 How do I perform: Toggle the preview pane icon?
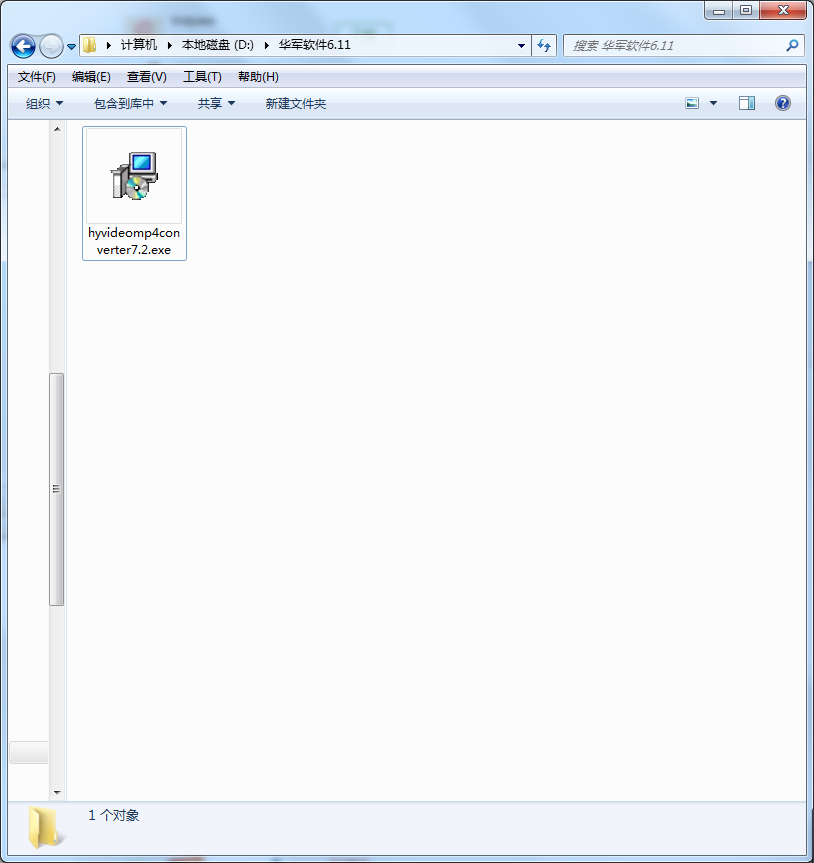click(x=746, y=102)
